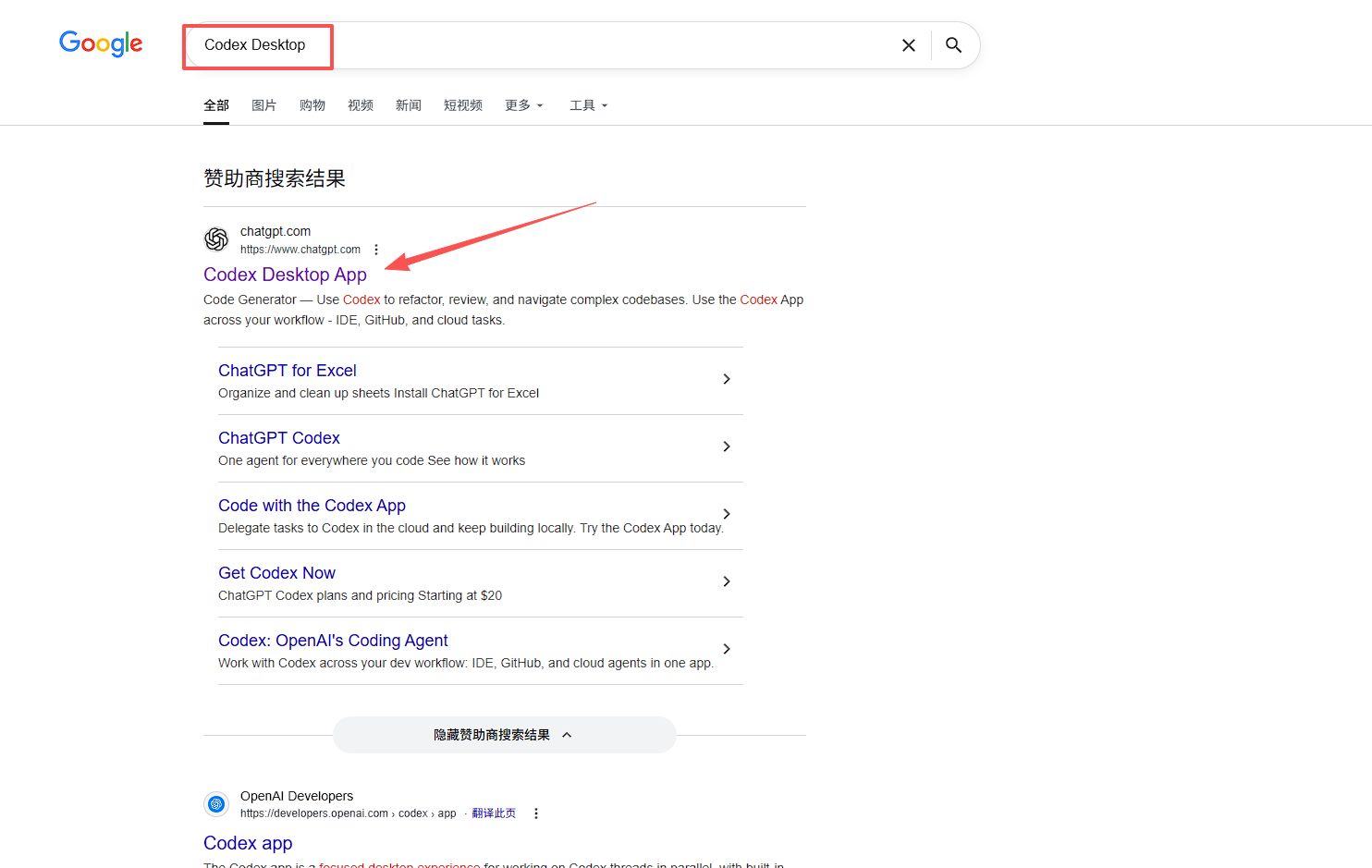Click the 赞助商搜索结果 heading
Viewport: 1372px width, 868px height.
(x=275, y=178)
